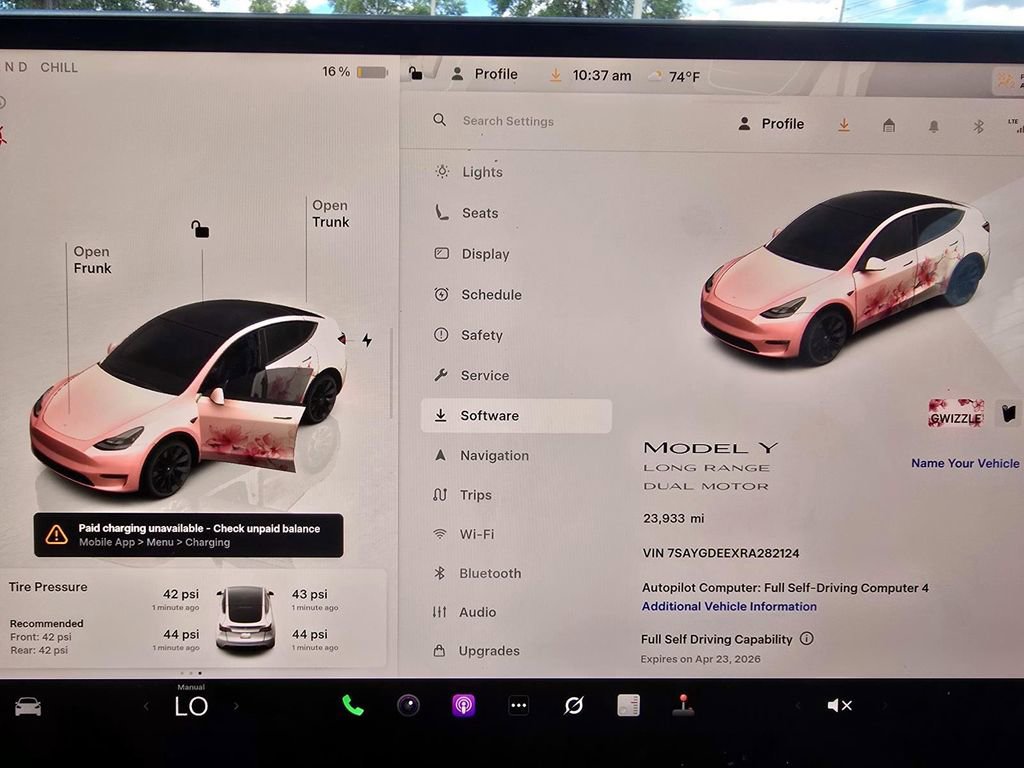
Task: Open the manual book app in dock
Action: pos(628,705)
